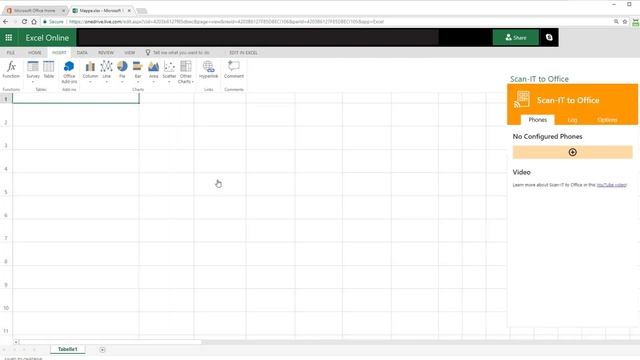Switch to the Phones tab
640x360 pixels.
click(x=538, y=120)
